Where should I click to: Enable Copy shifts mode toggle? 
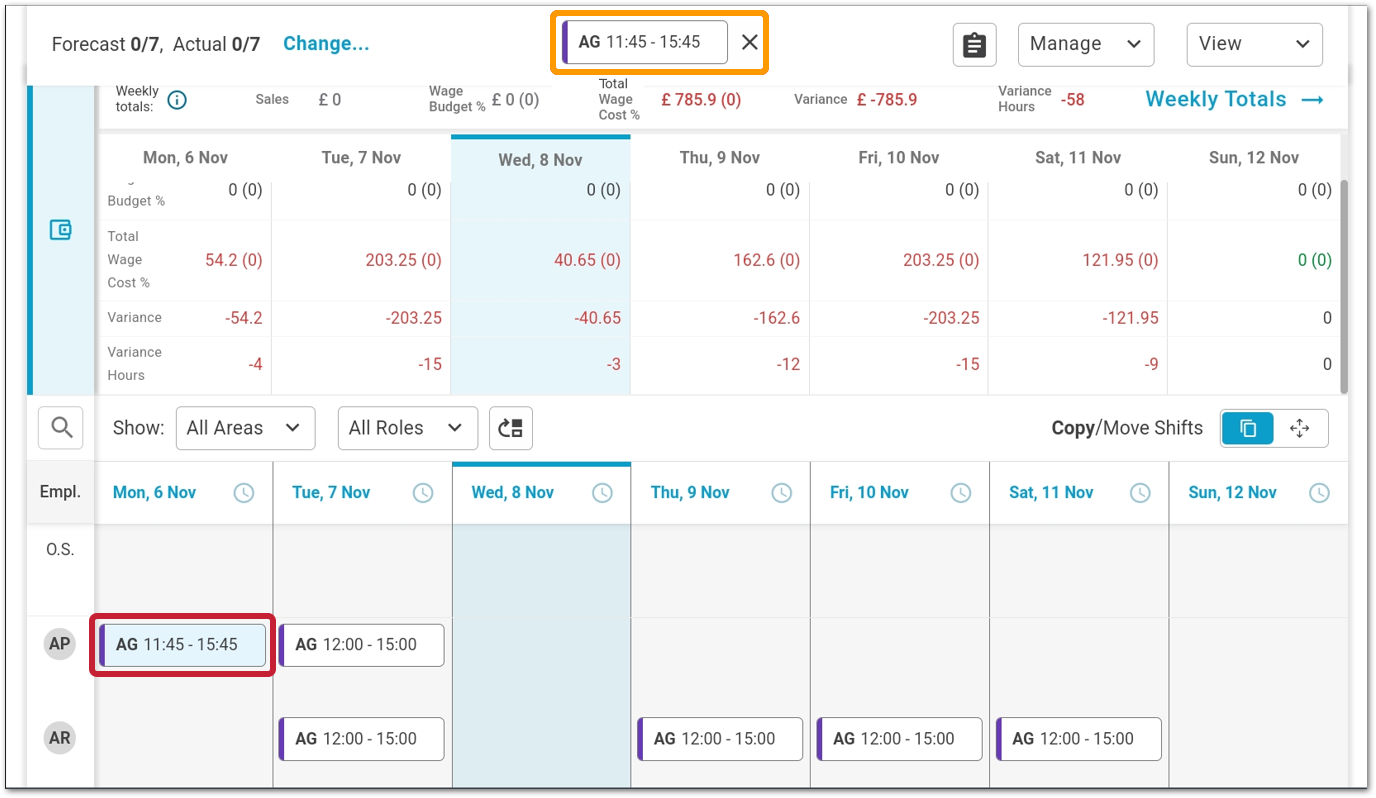click(x=1247, y=428)
